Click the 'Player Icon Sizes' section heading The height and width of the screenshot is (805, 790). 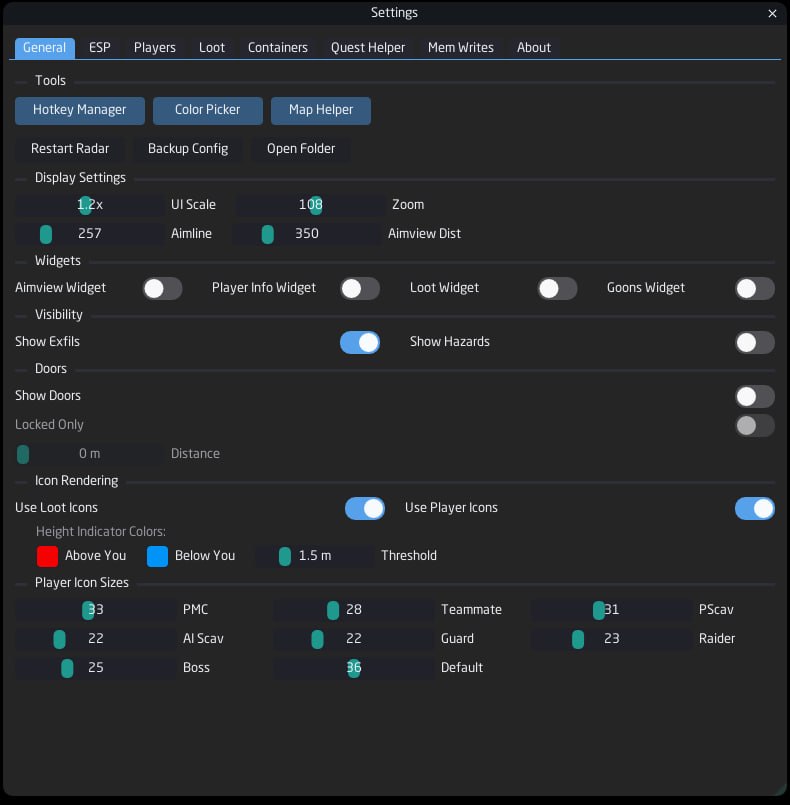[x=82, y=583]
